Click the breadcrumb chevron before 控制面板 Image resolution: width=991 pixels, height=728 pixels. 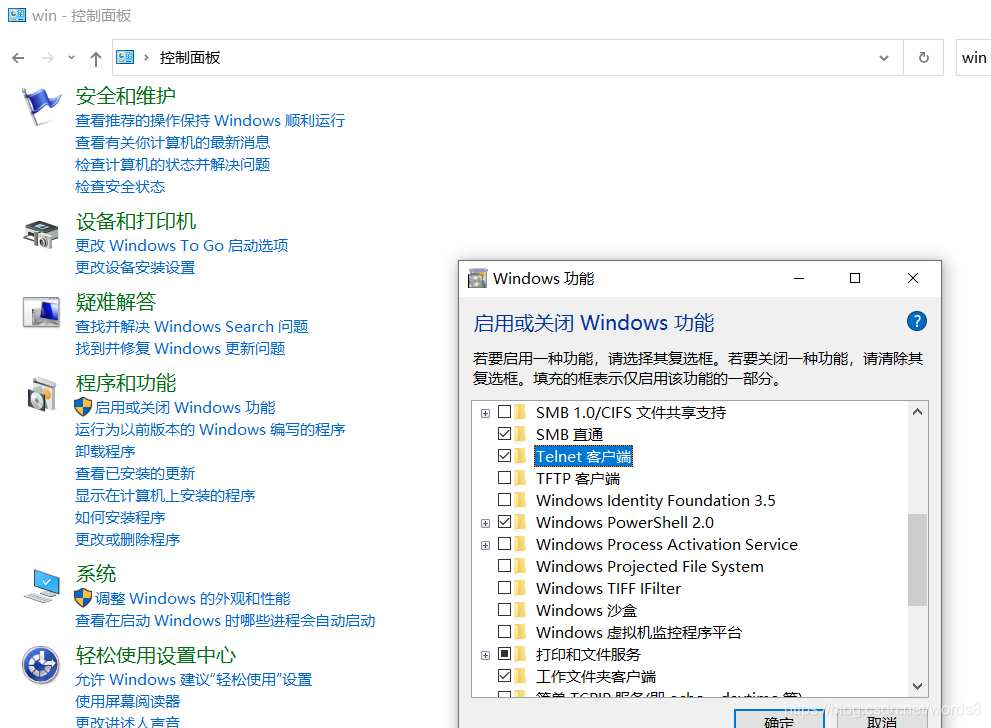[146, 58]
